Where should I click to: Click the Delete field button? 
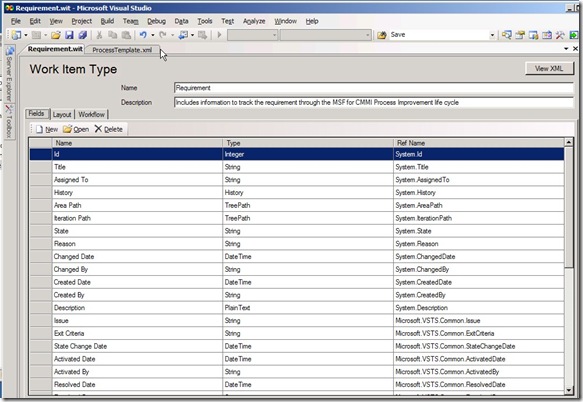click(109, 129)
